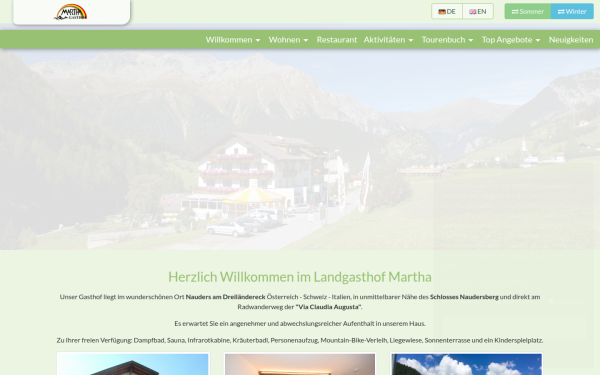
Task: Click the bold text "Via Claudia Augusta"
Action: click(x=329, y=307)
